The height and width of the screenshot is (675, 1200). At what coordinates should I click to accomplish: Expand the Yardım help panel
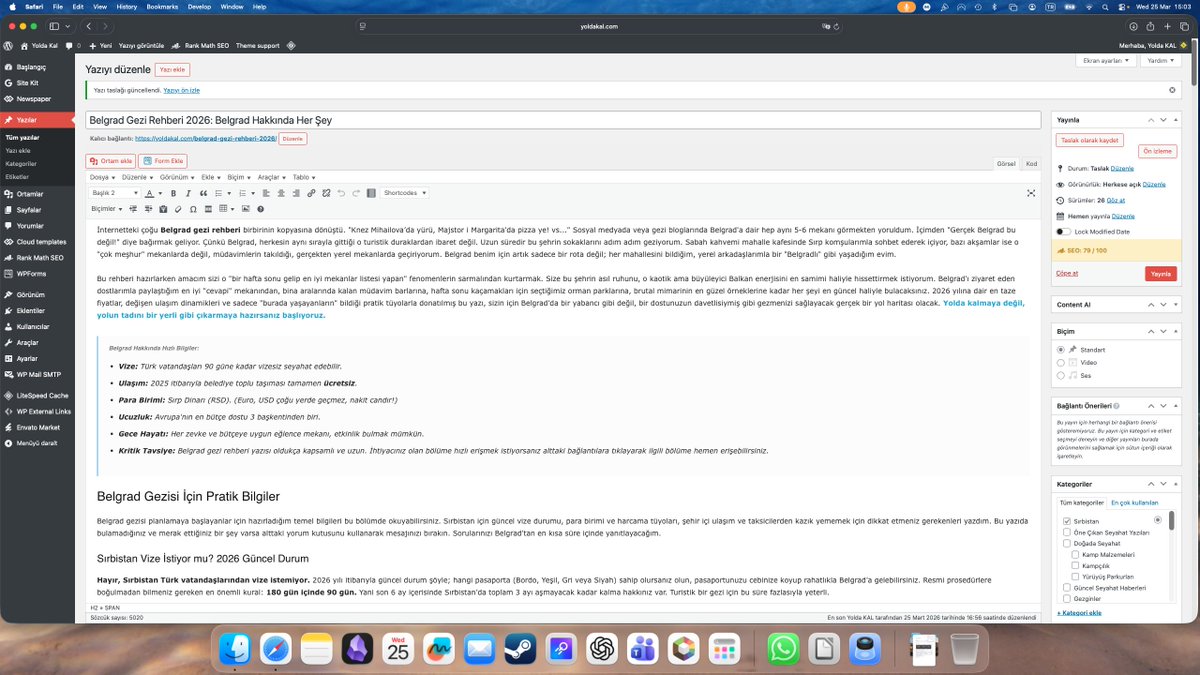(x=1160, y=60)
